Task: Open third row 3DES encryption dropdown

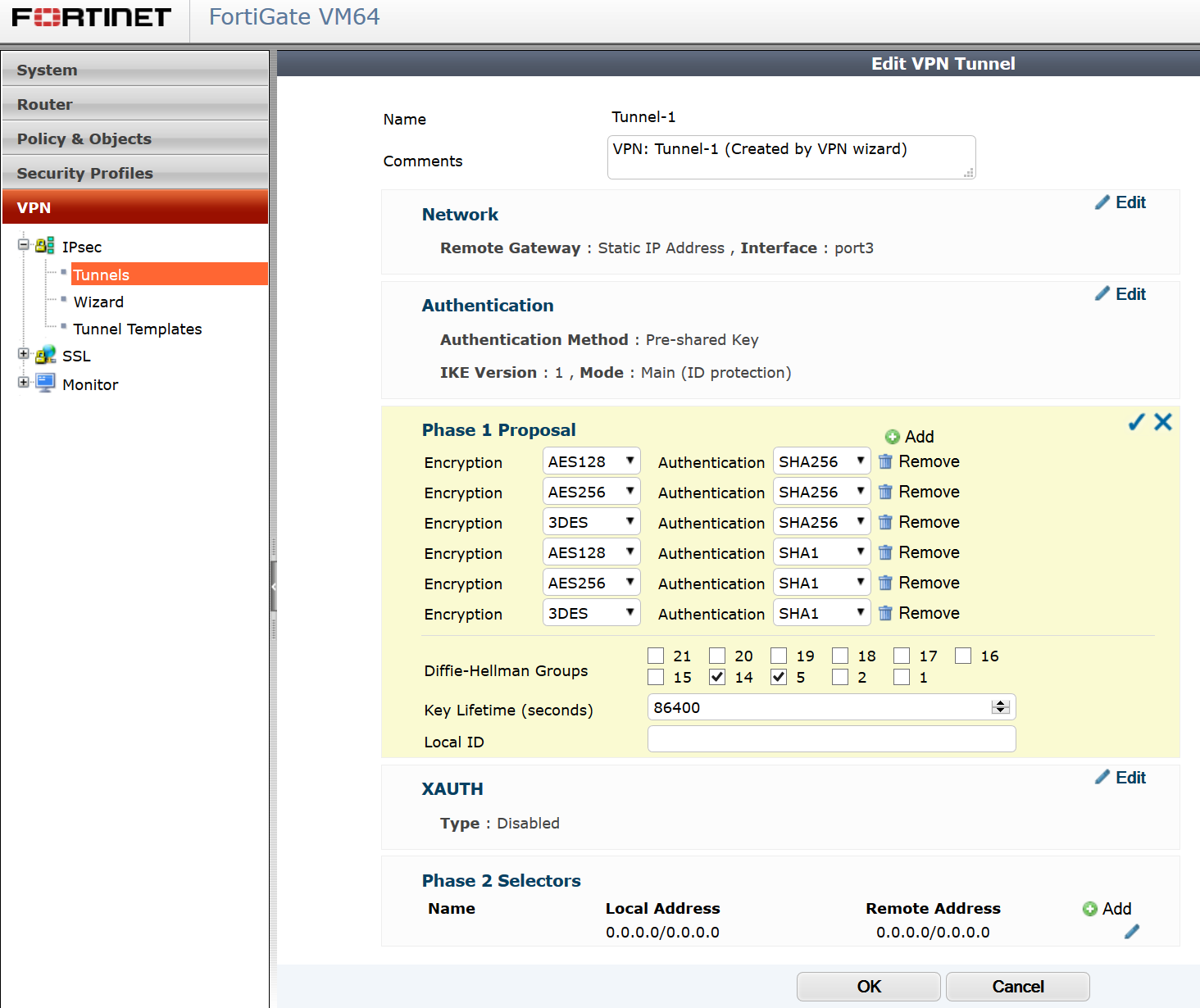Action: tap(591, 522)
